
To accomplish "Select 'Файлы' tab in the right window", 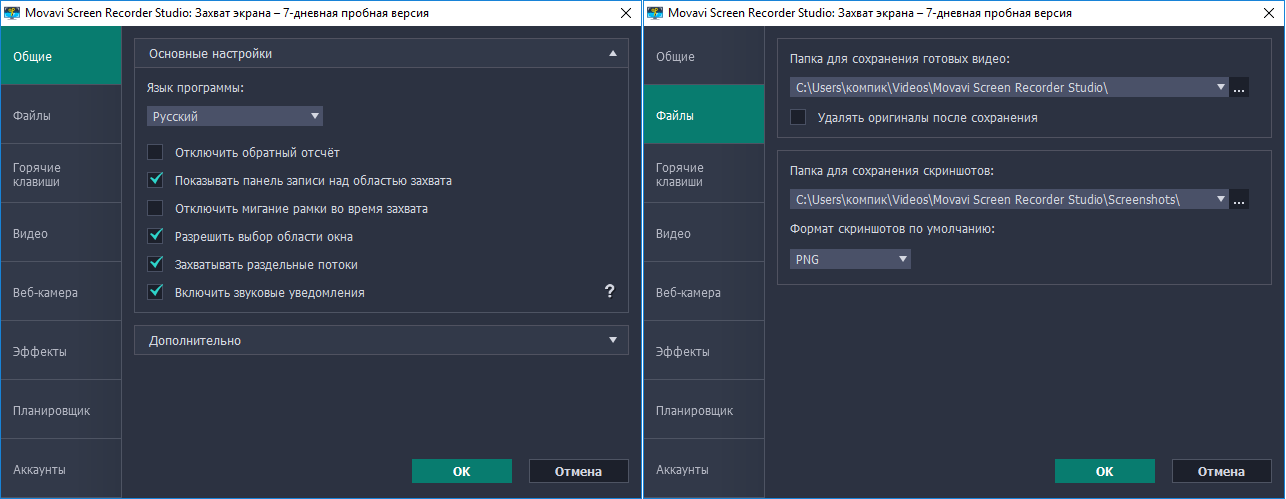I will 704,115.
